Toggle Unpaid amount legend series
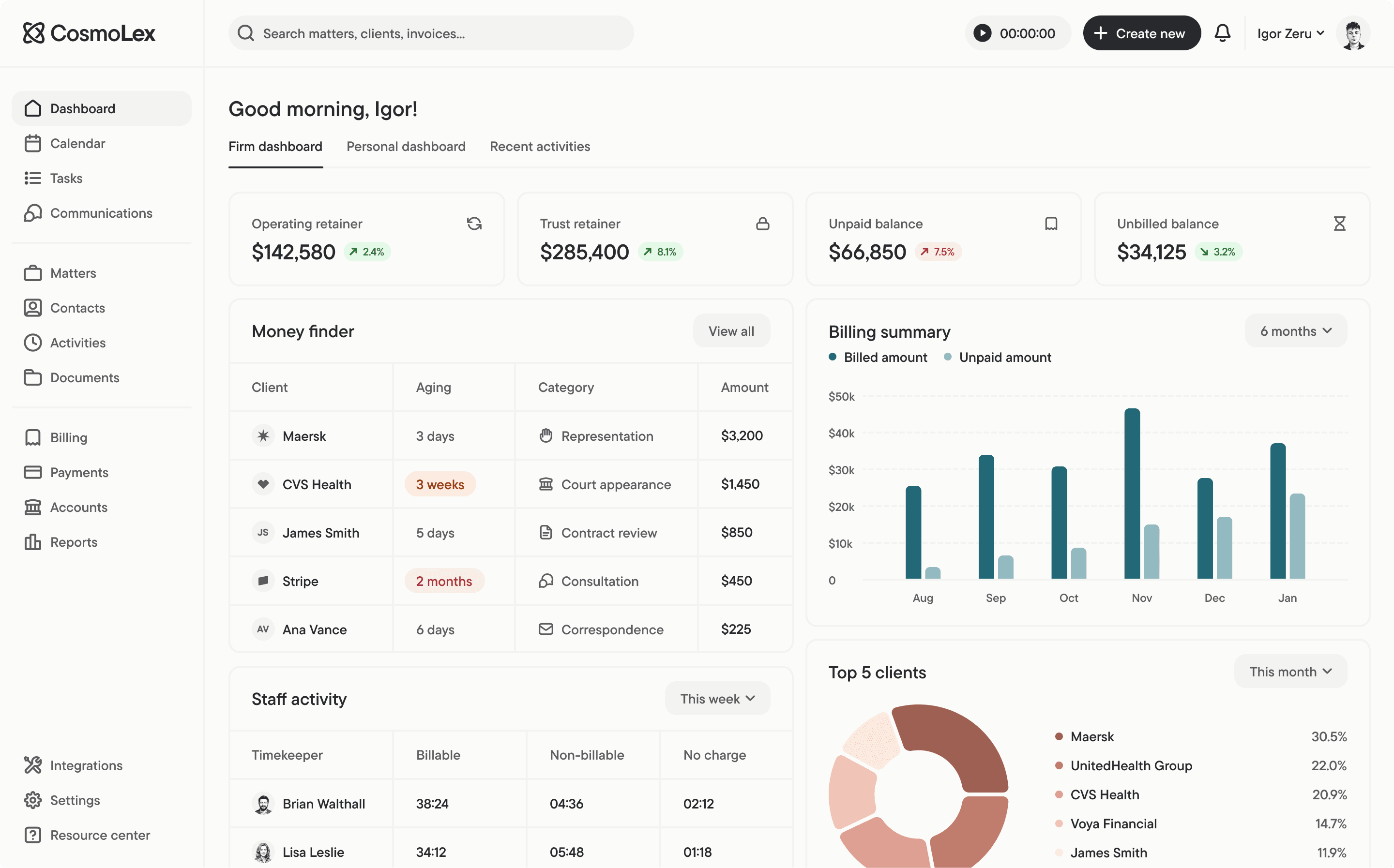The width and height of the screenshot is (1394, 868). (x=997, y=357)
